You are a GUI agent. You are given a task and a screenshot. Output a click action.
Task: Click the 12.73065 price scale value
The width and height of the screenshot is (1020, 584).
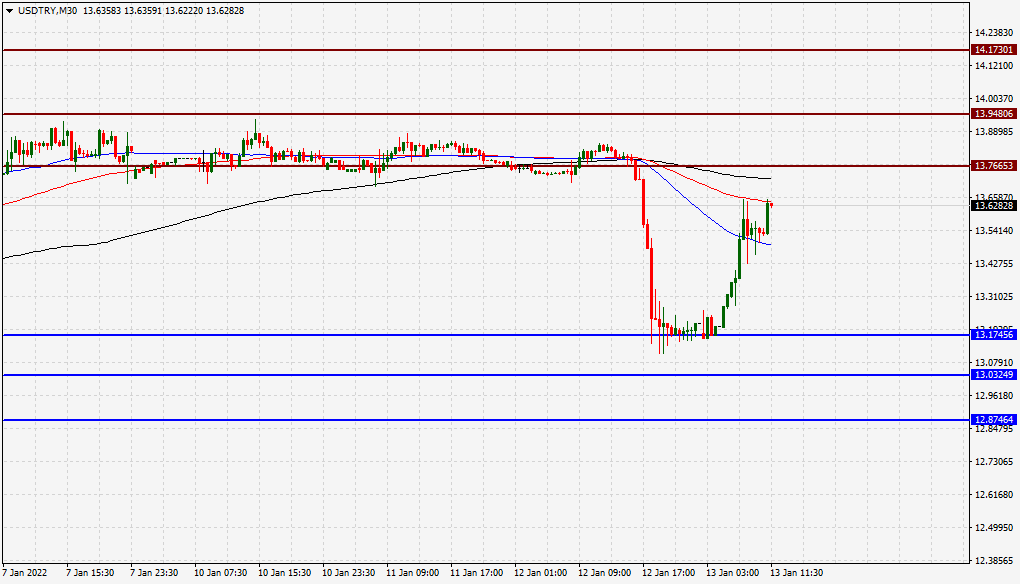(x=993, y=462)
